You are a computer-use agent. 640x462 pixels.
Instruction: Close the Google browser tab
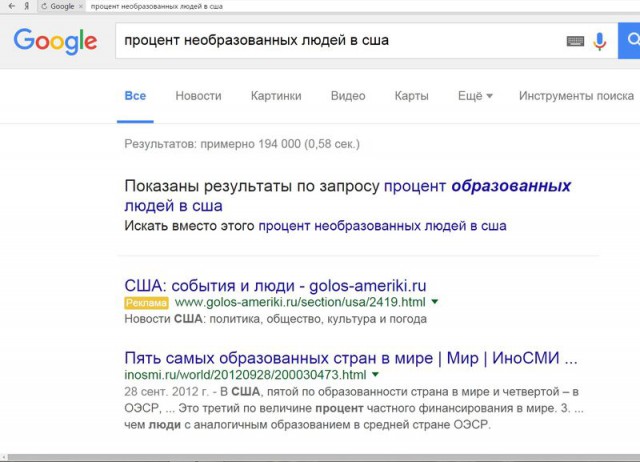click(x=81, y=6)
